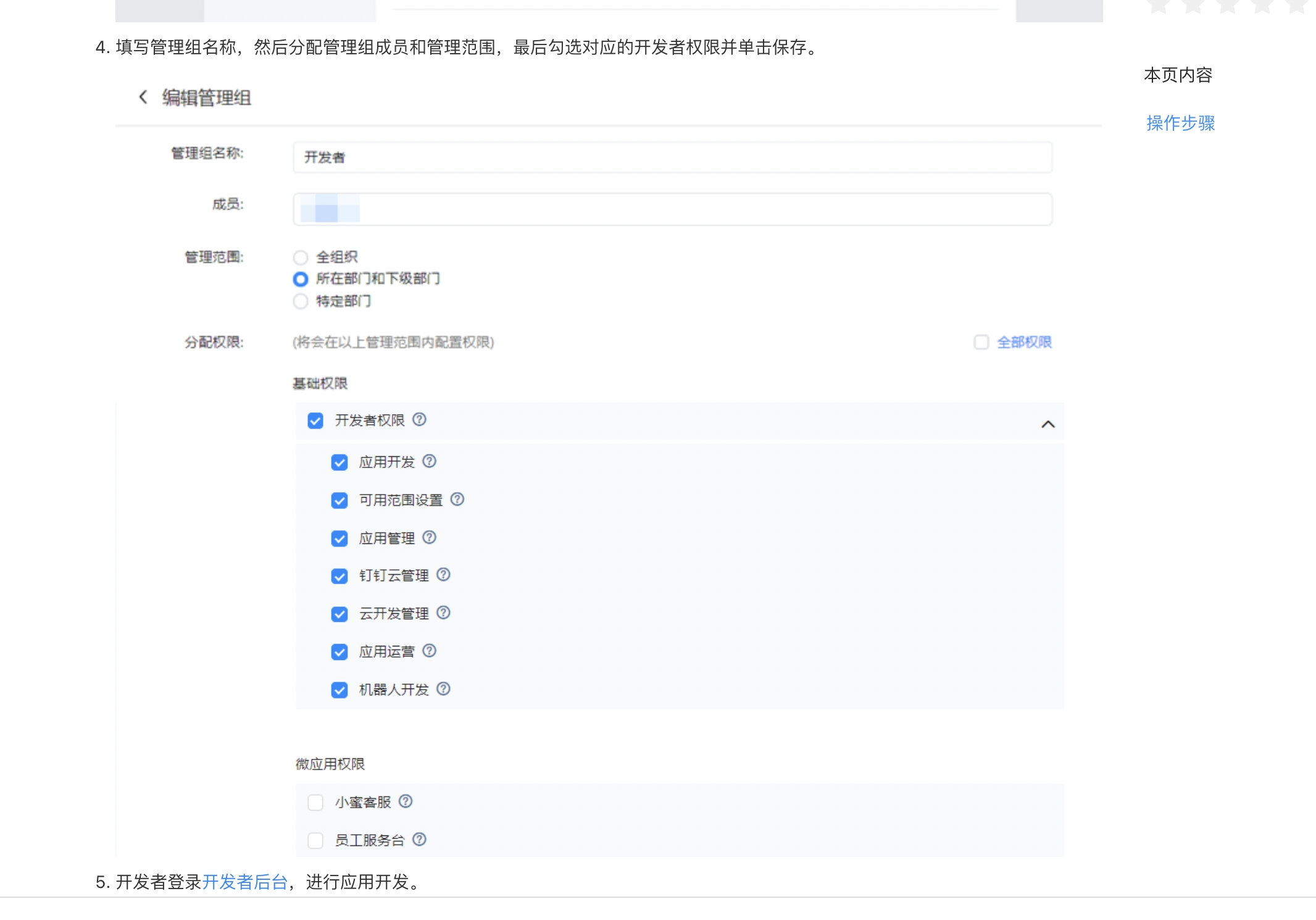The image size is (1316, 920).
Task: Uncheck the 应用管理 checkbox
Action: 339,538
